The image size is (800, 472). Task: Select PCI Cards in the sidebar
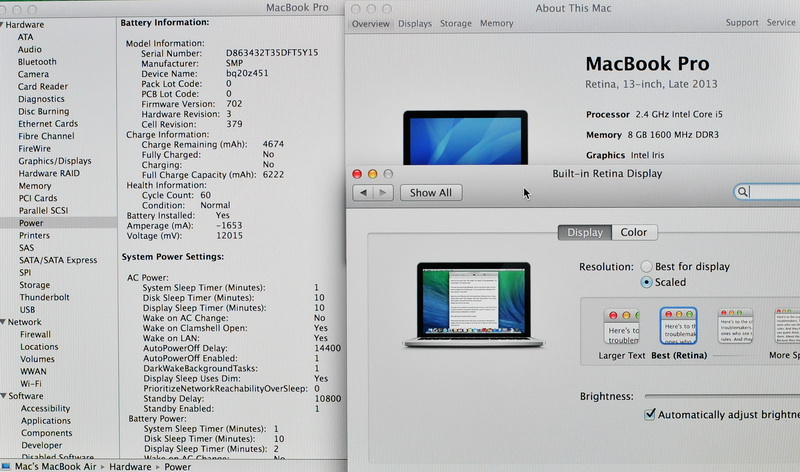tap(38, 198)
